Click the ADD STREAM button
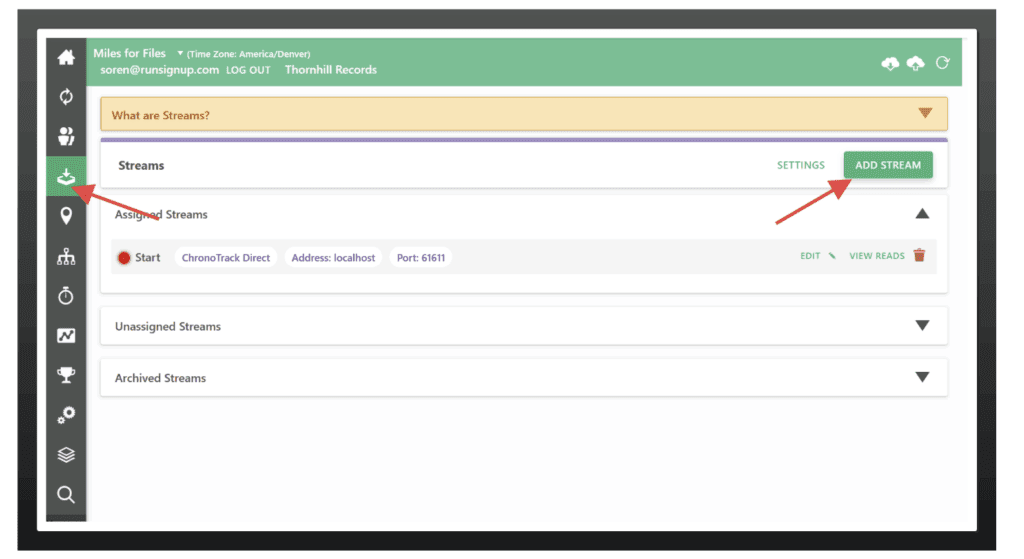The width and height of the screenshot is (1024, 559). point(887,165)
